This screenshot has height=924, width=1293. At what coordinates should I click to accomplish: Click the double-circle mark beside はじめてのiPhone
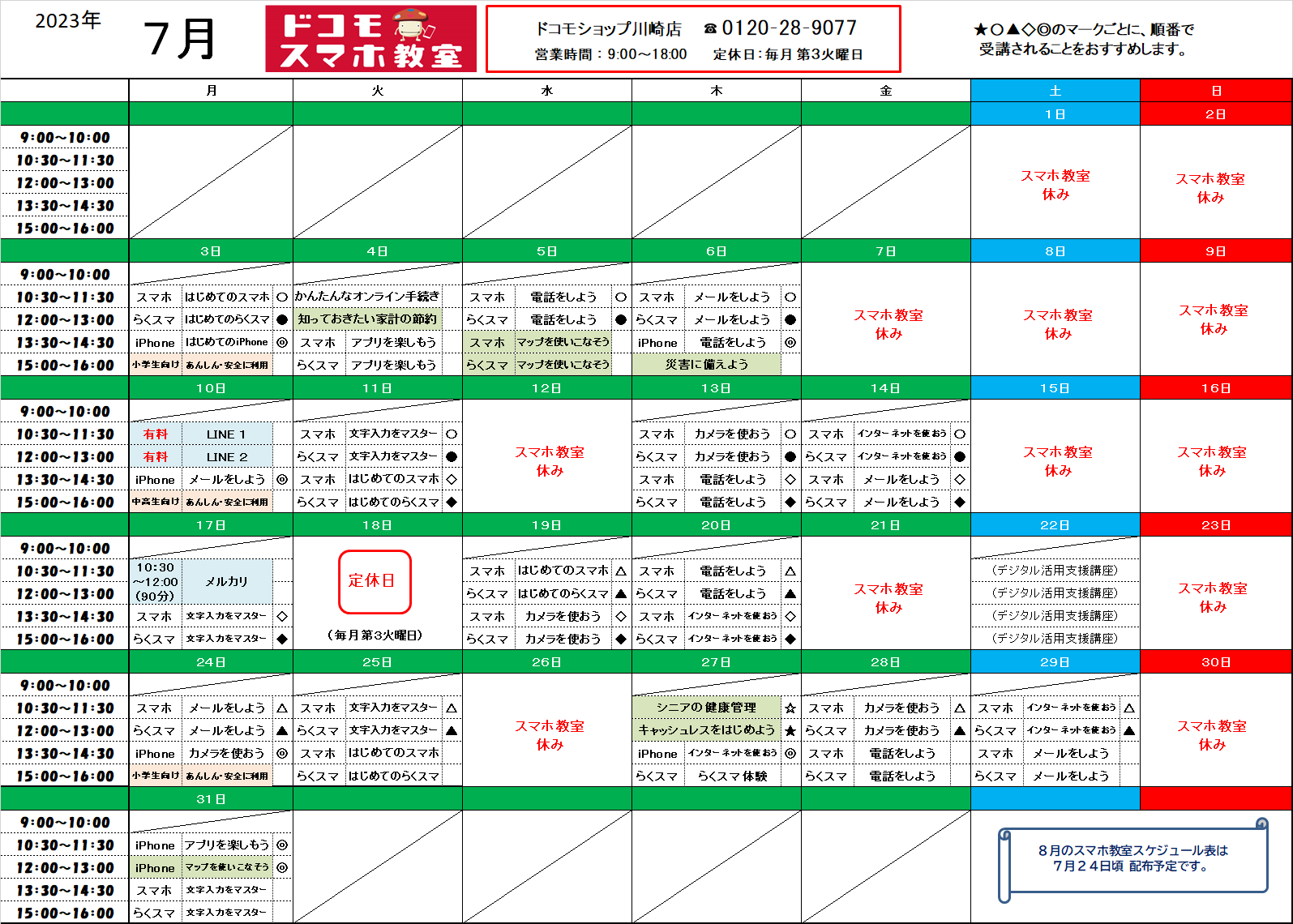pyautogui.click(x=282, y=342)
